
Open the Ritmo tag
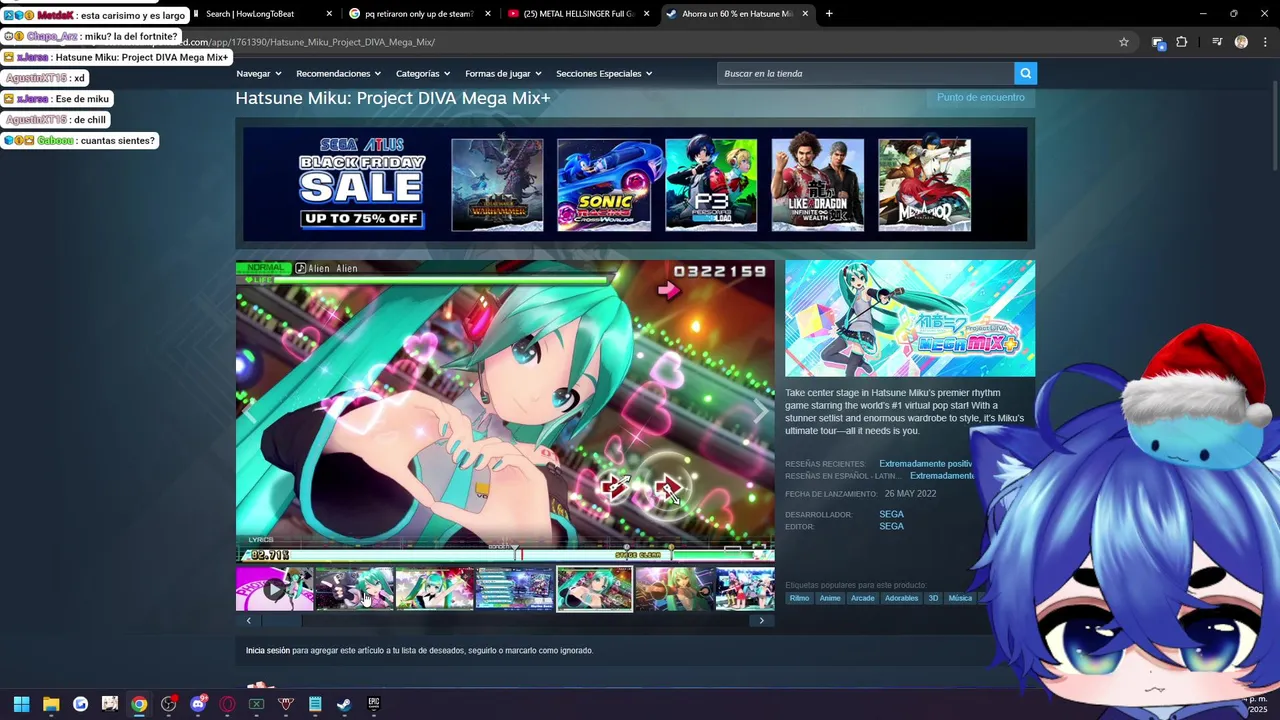coord(799,598)
